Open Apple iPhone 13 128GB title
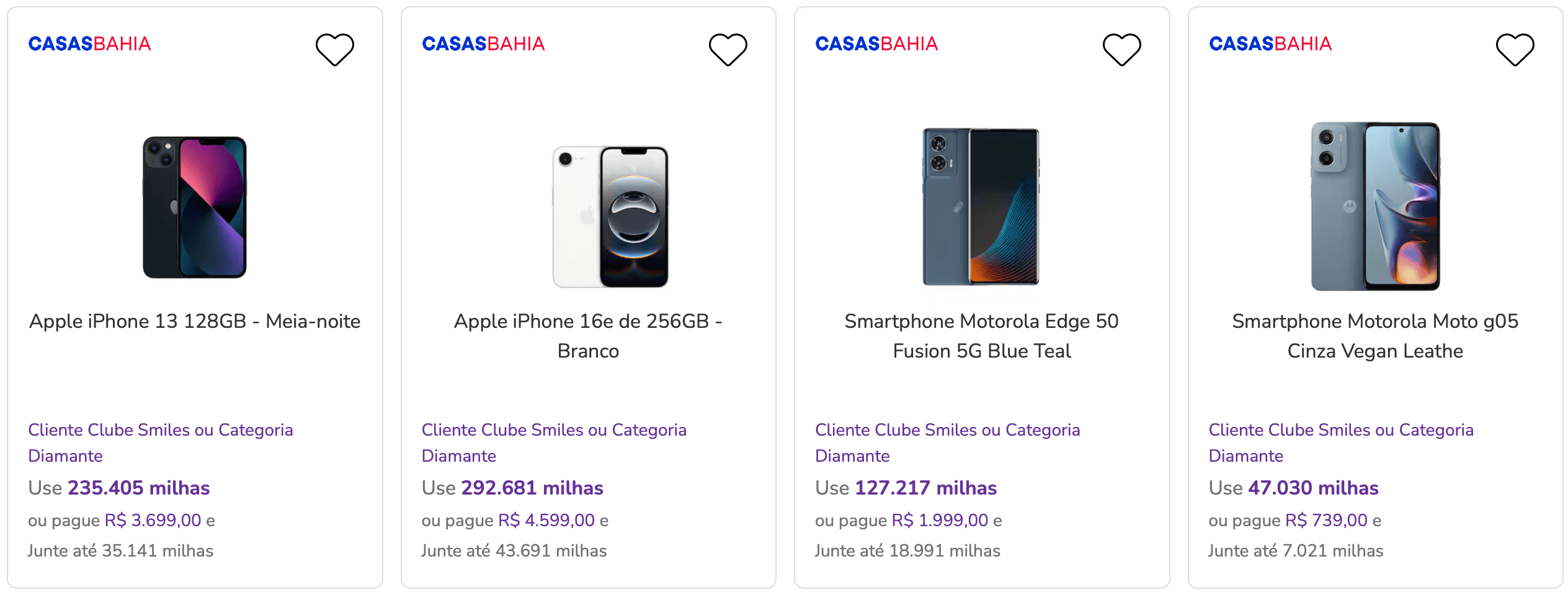1568x595 pixels. point(195,321)
